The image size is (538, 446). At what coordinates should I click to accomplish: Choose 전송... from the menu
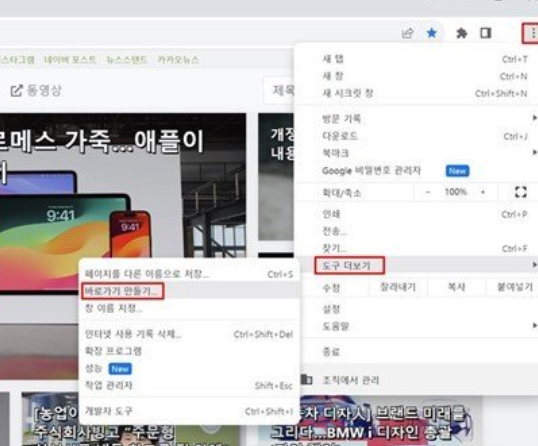point(416,231)
